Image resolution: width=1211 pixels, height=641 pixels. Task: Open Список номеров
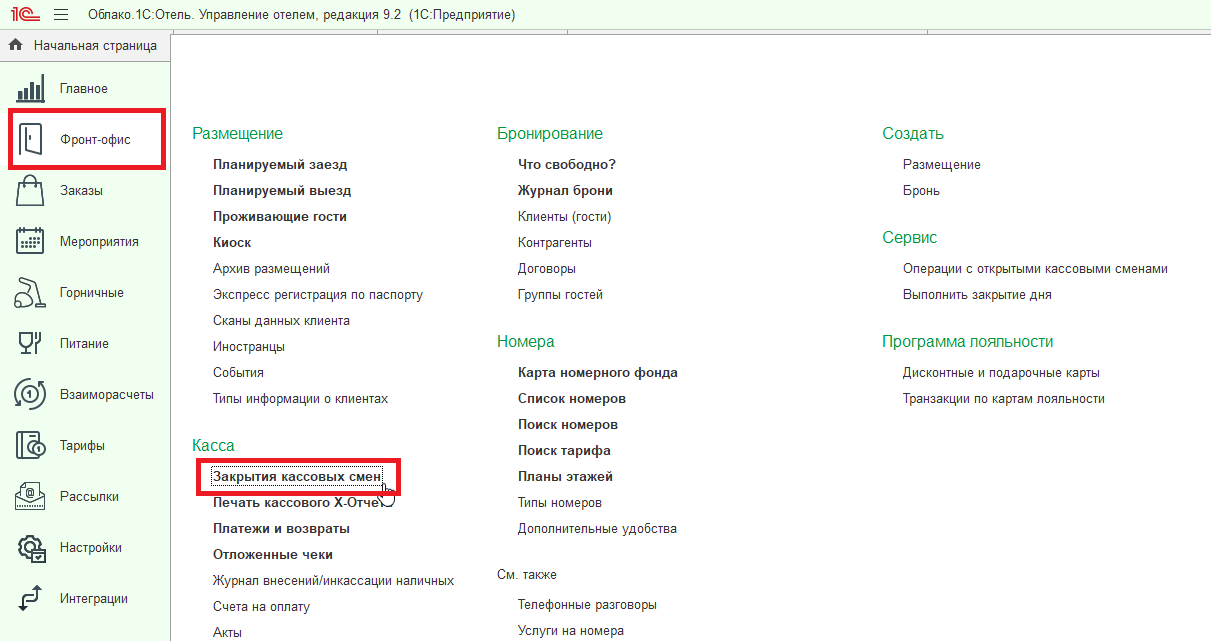[572, 399]
